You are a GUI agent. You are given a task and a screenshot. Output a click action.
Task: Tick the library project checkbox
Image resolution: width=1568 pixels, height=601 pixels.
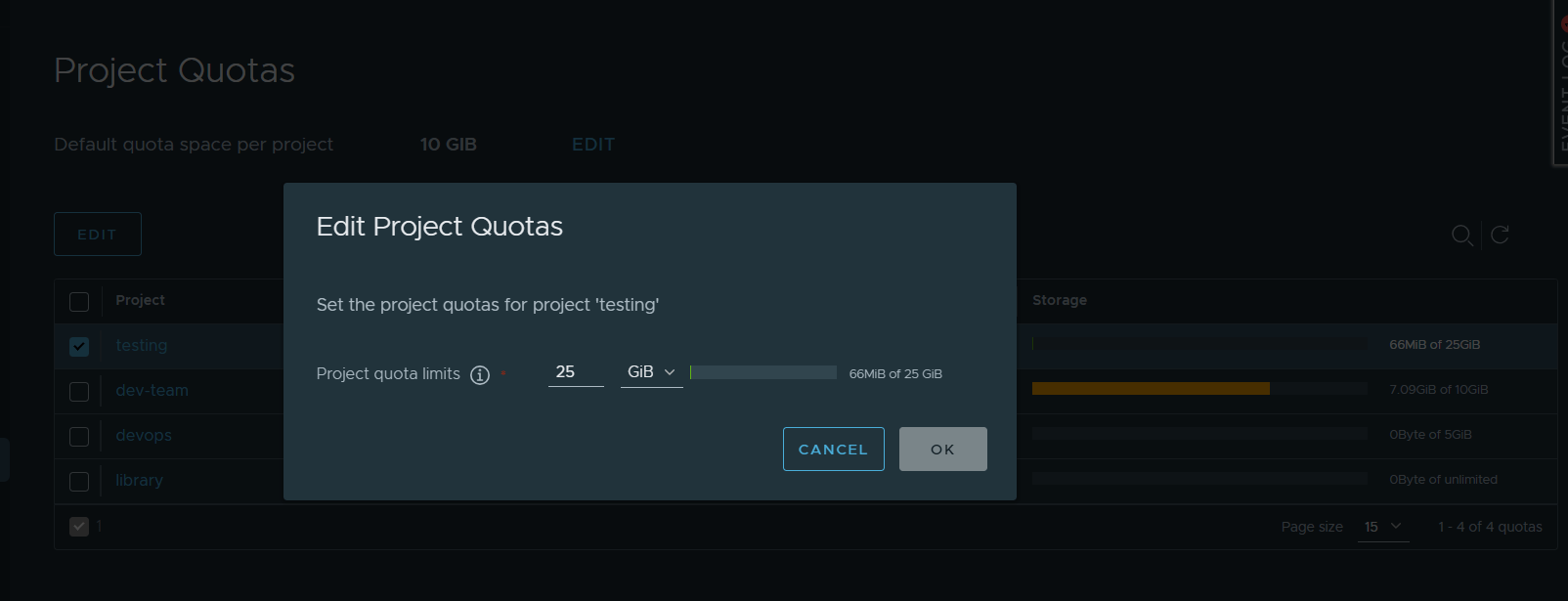point(79,482)
